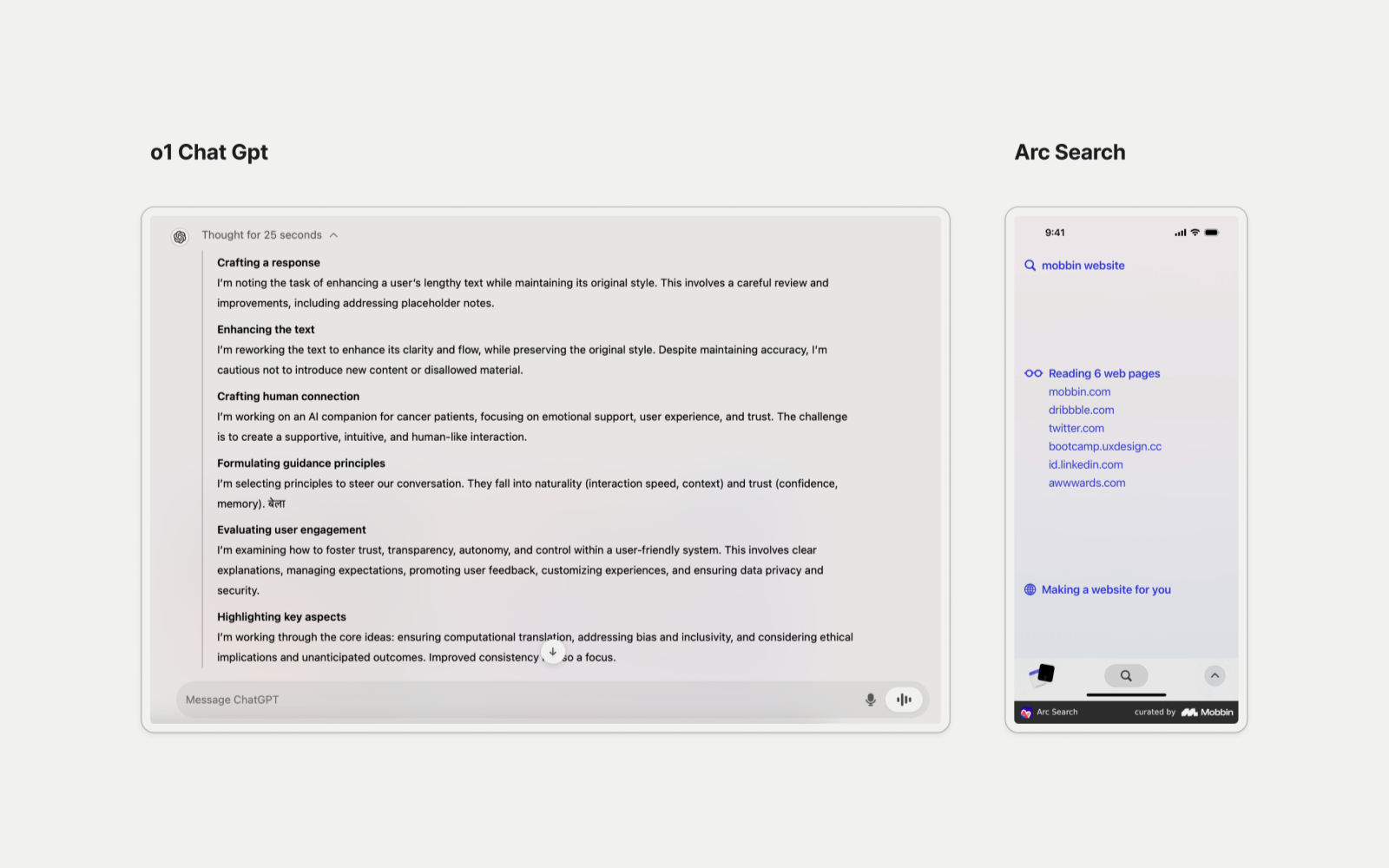Viewport: 1389px width, 868px height.
Task: Click the Making a website for you text
Action: (1106, 589)
